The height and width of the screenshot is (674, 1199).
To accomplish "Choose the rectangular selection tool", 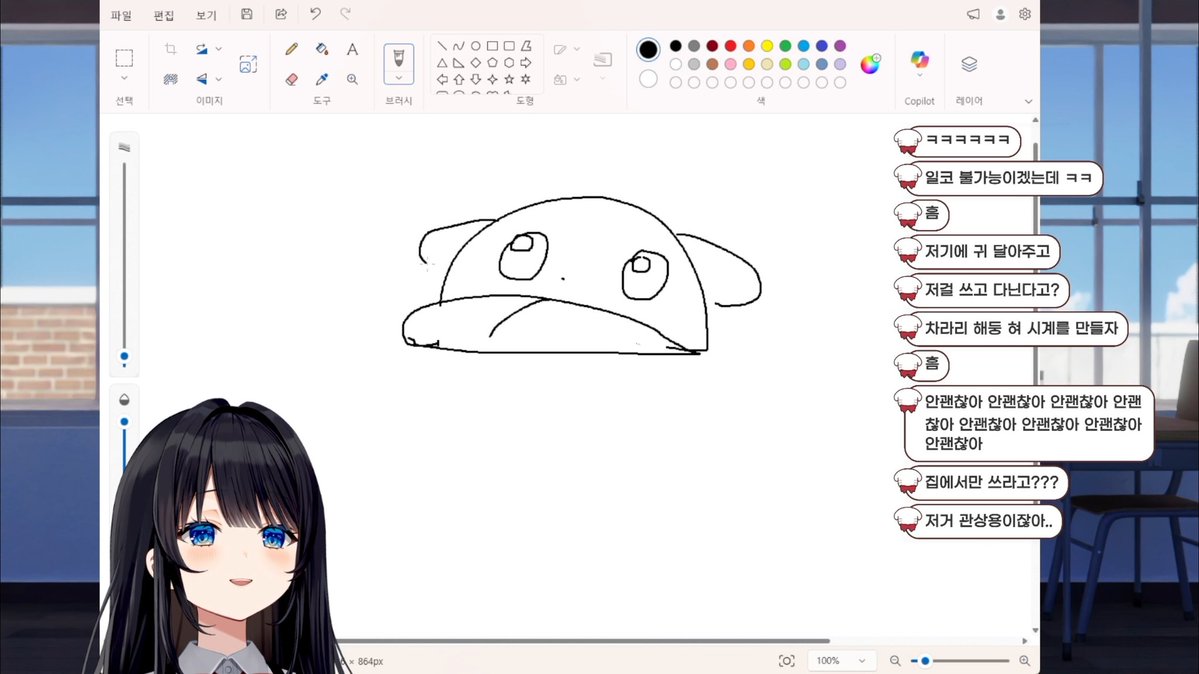I will click(x=124, y=57).
